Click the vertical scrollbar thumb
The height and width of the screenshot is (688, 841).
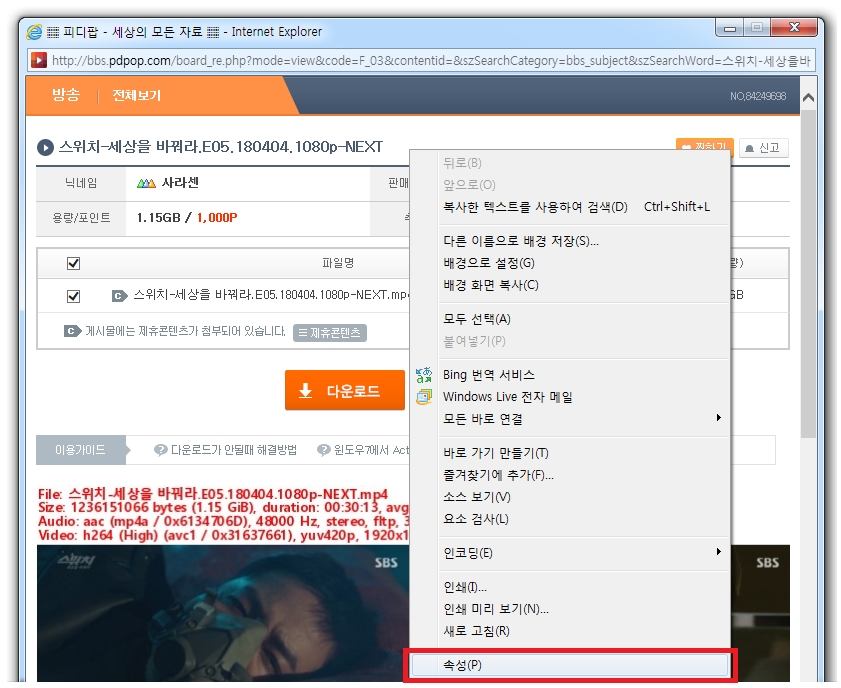[x=808, y=273]
